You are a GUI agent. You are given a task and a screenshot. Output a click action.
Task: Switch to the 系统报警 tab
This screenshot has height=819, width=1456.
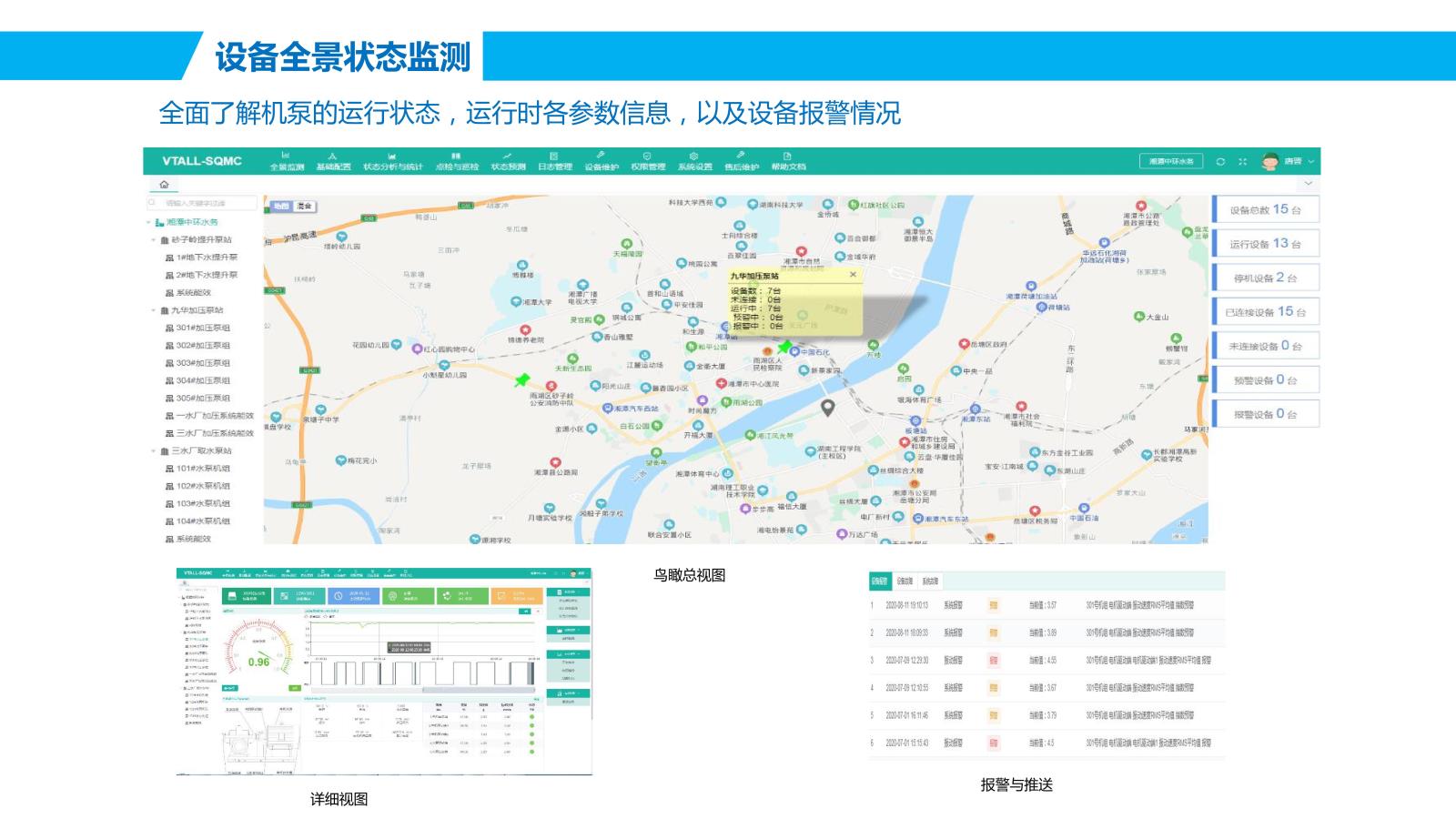click(930, 580)
